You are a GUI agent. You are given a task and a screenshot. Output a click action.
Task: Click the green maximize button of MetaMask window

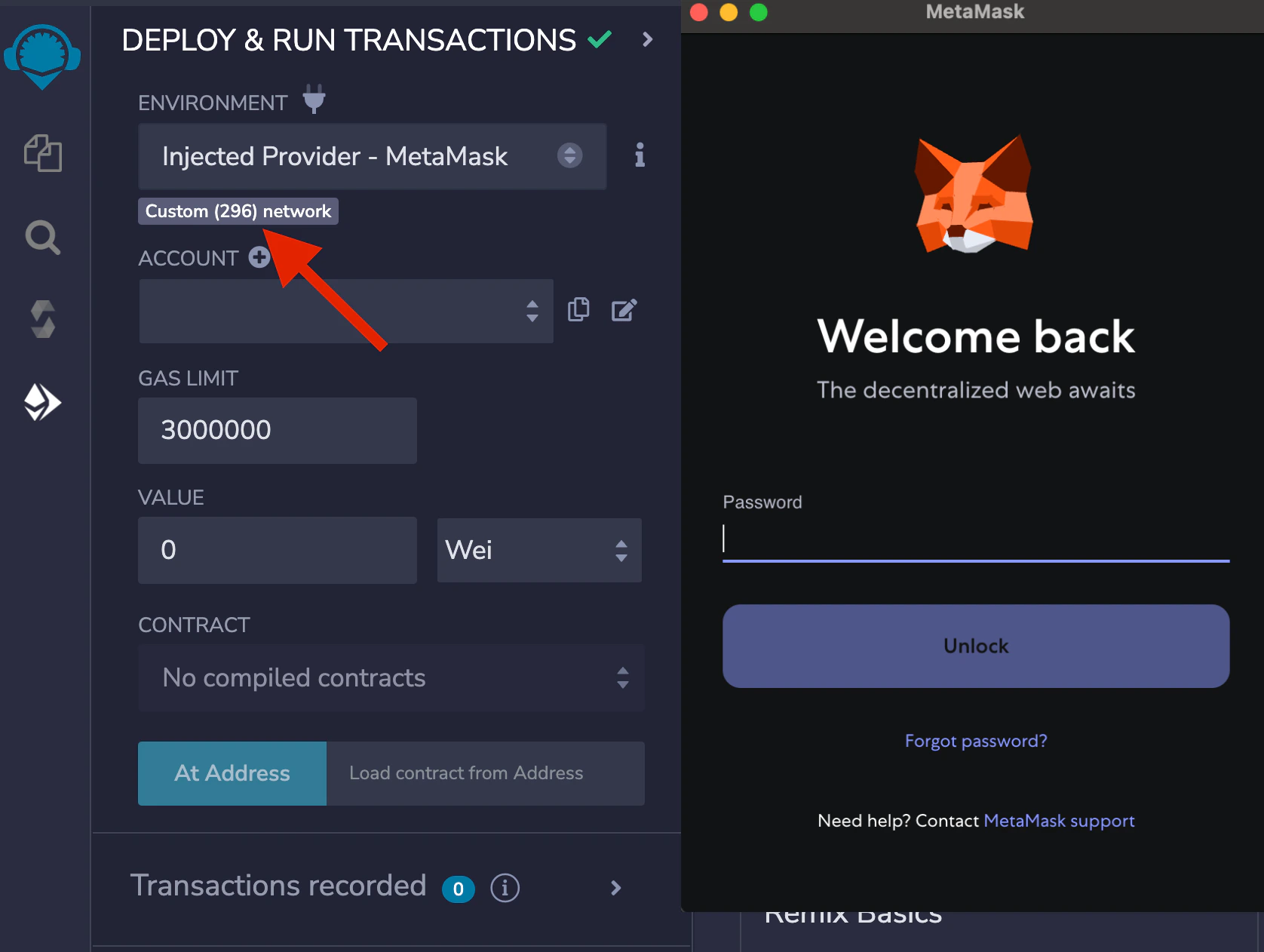click(x=758, y=12)
